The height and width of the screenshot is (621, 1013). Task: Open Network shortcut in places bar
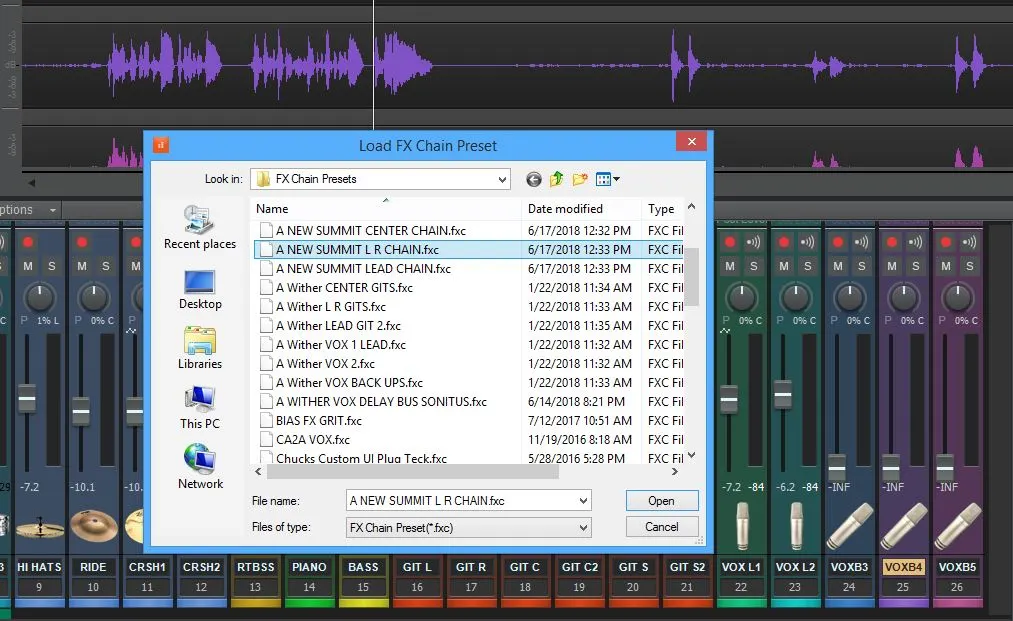point(200,468)
